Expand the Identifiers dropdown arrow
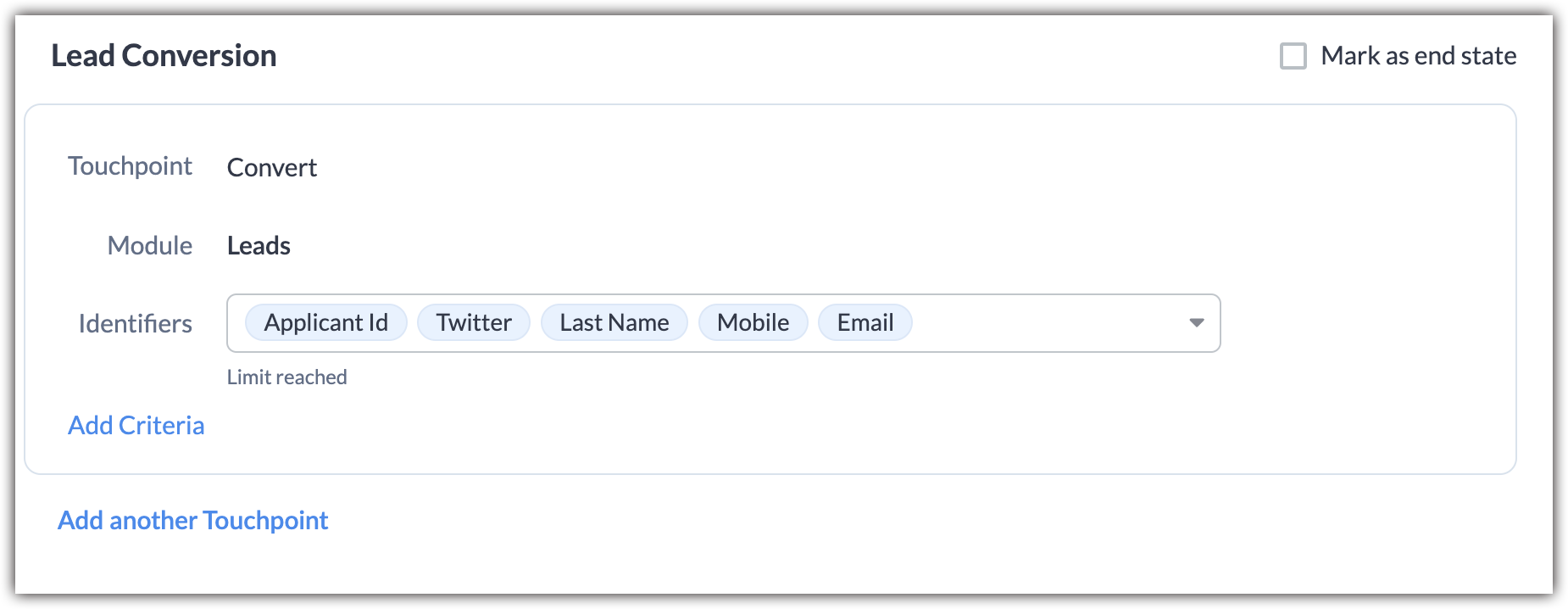The height and width of the screenshot is (609, 1568). point(1196,323)
